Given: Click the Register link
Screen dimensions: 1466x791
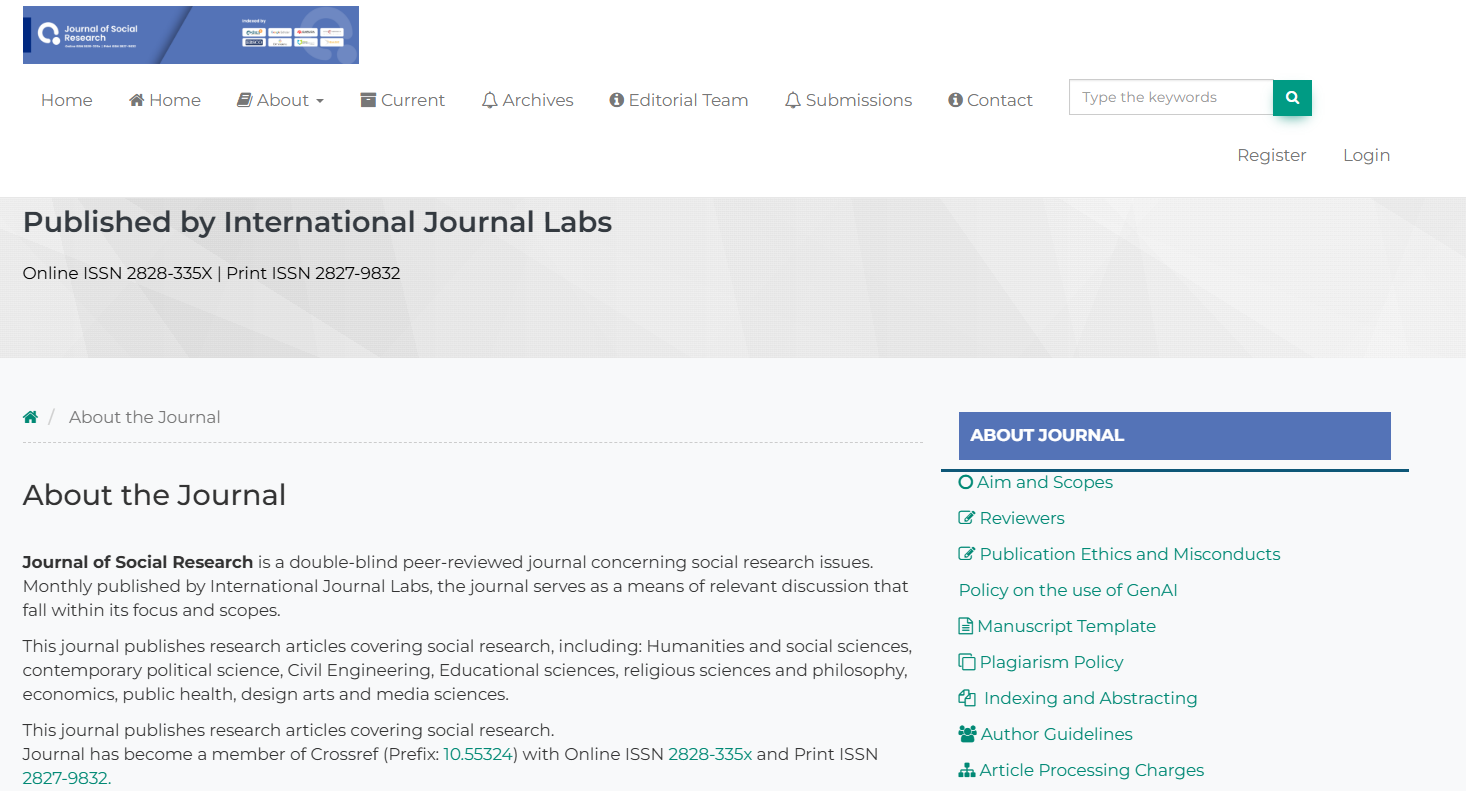Looking at the screenshot, I should (1271, 155).
